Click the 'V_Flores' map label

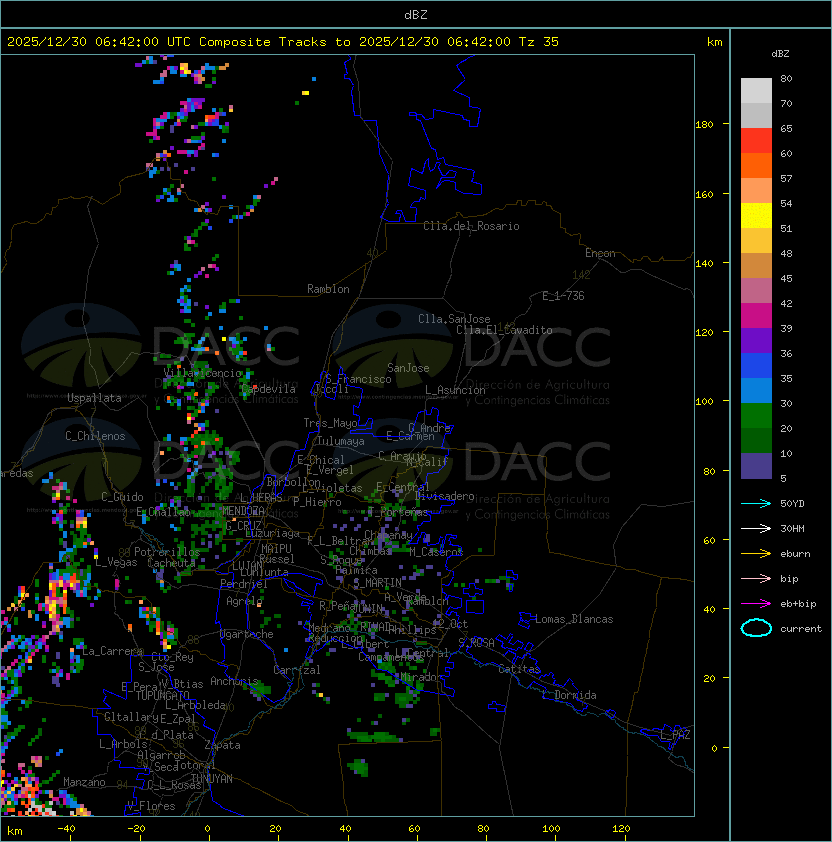(x=151, y=805)
